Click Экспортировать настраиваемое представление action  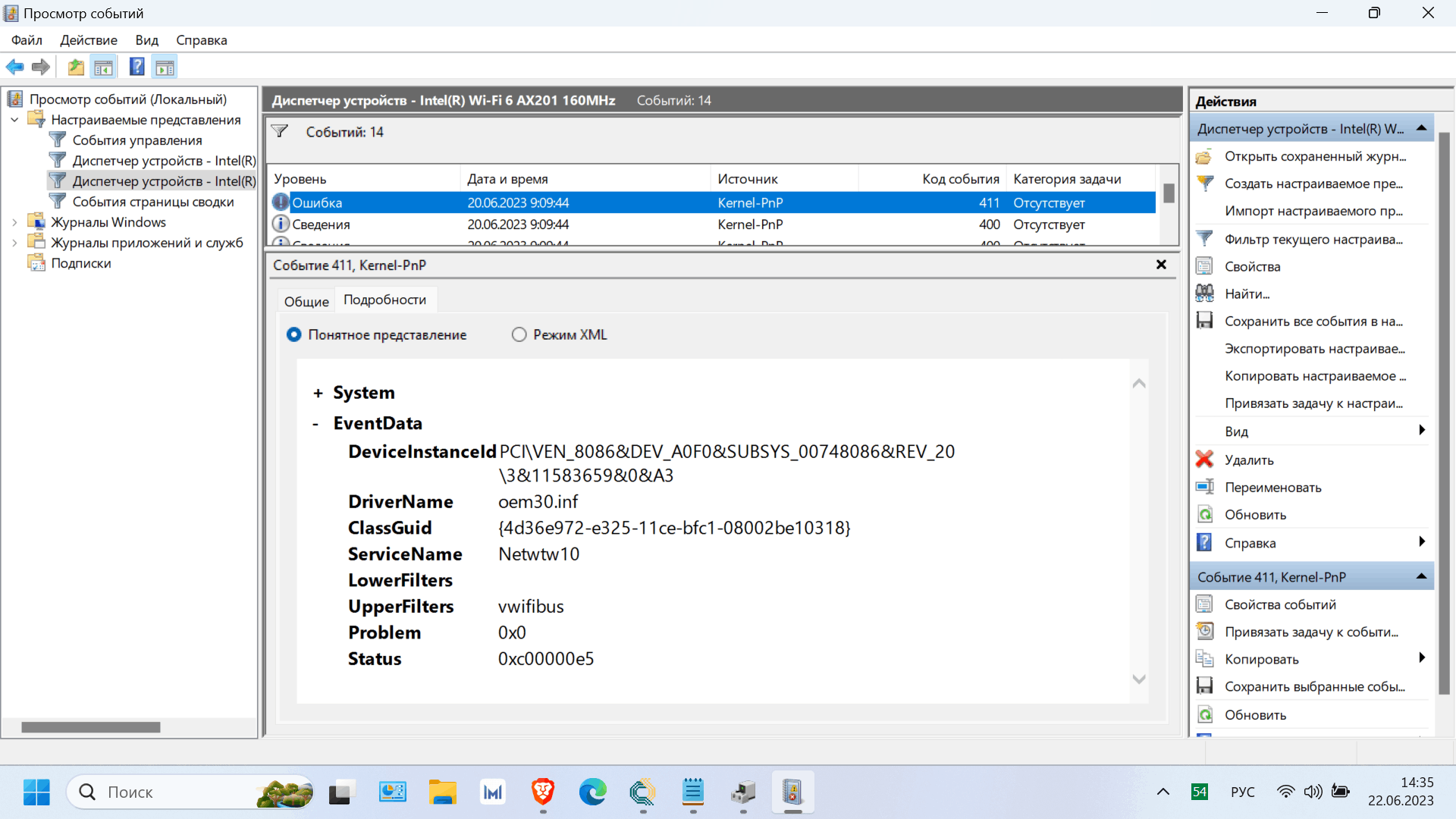point(1314,349)
